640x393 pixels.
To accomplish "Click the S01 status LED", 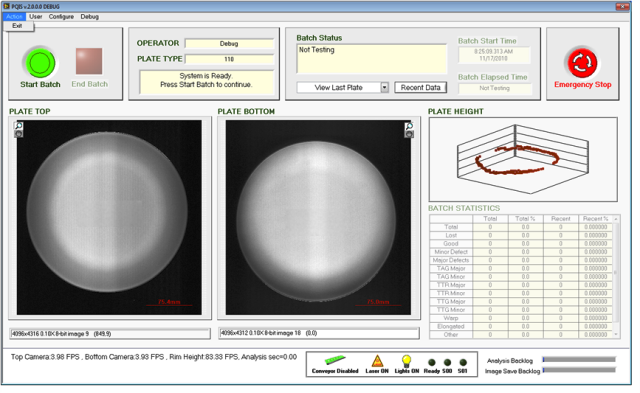I will coord(462,362).
